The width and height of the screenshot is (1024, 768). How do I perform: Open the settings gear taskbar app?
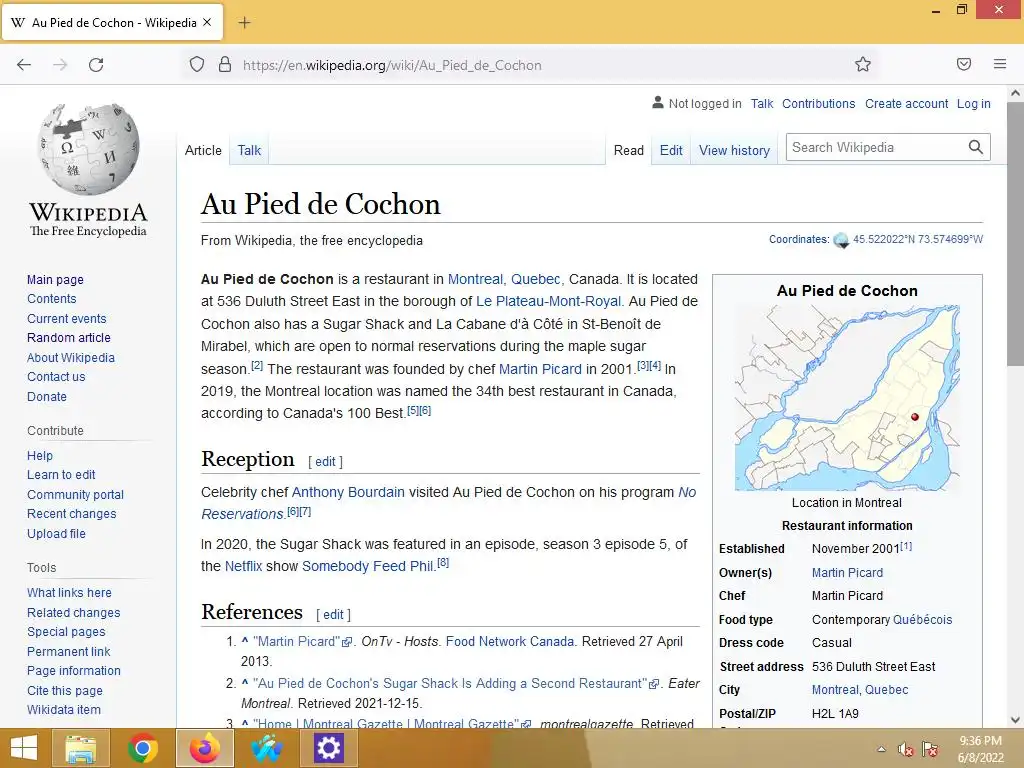pos(328,748)
